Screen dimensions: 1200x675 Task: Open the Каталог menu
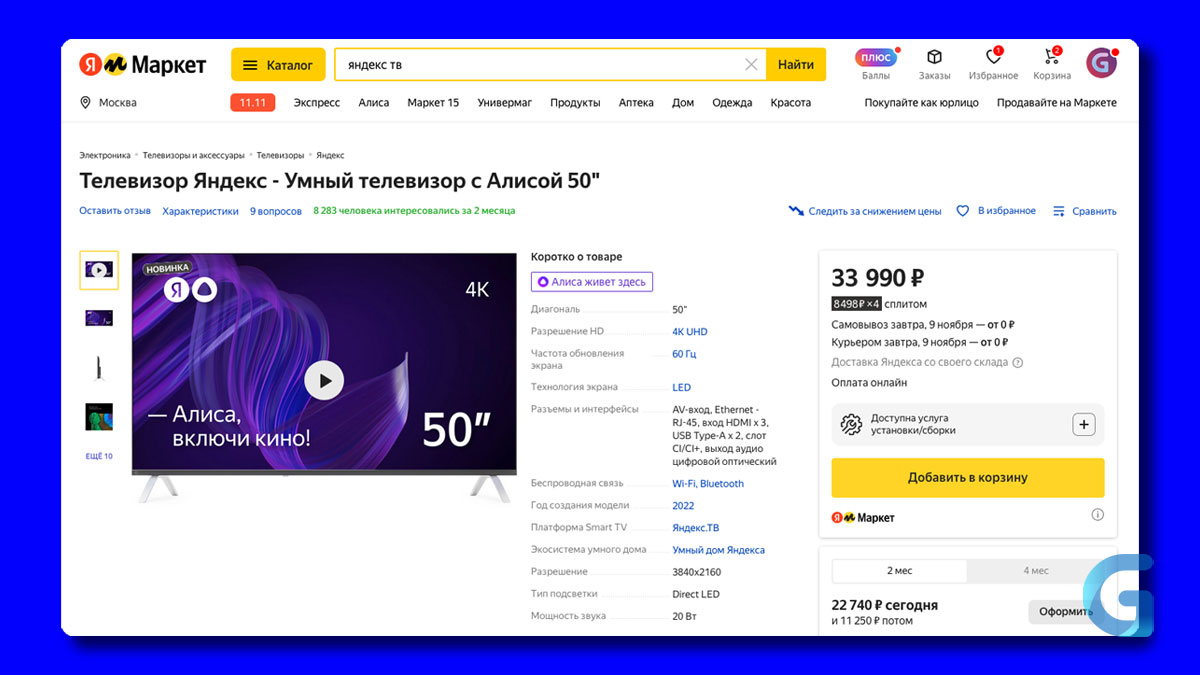pos(278,65)
